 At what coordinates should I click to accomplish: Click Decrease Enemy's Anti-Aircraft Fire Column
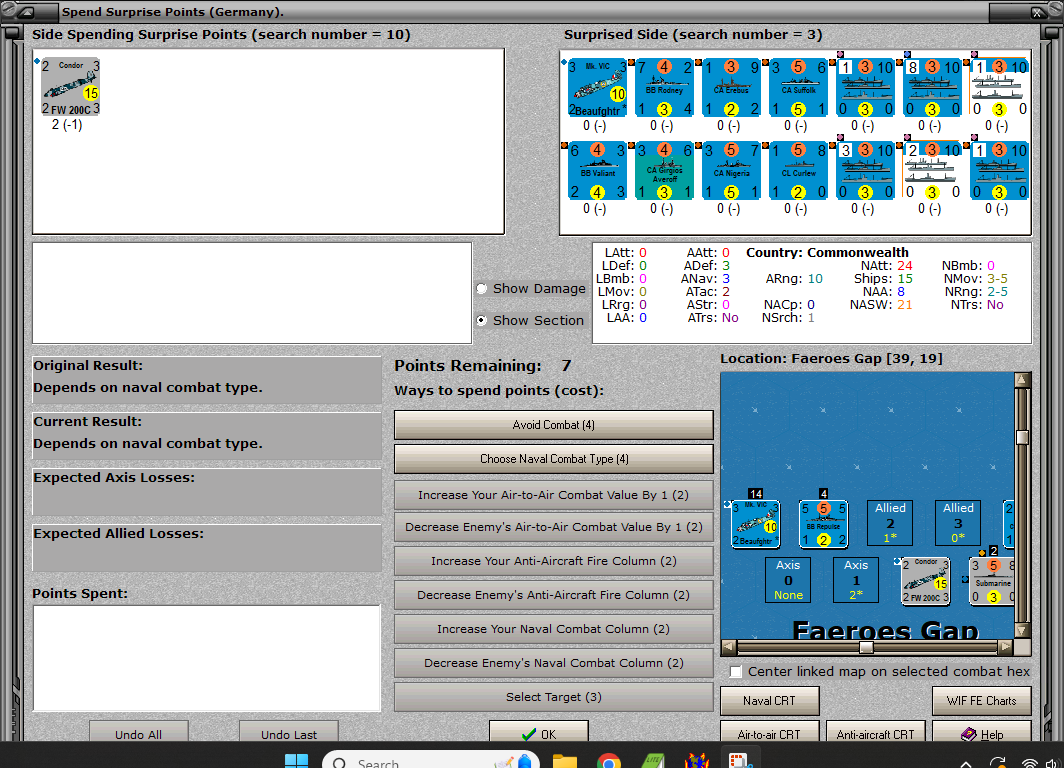pyautogui.click(x=554, y=595)
